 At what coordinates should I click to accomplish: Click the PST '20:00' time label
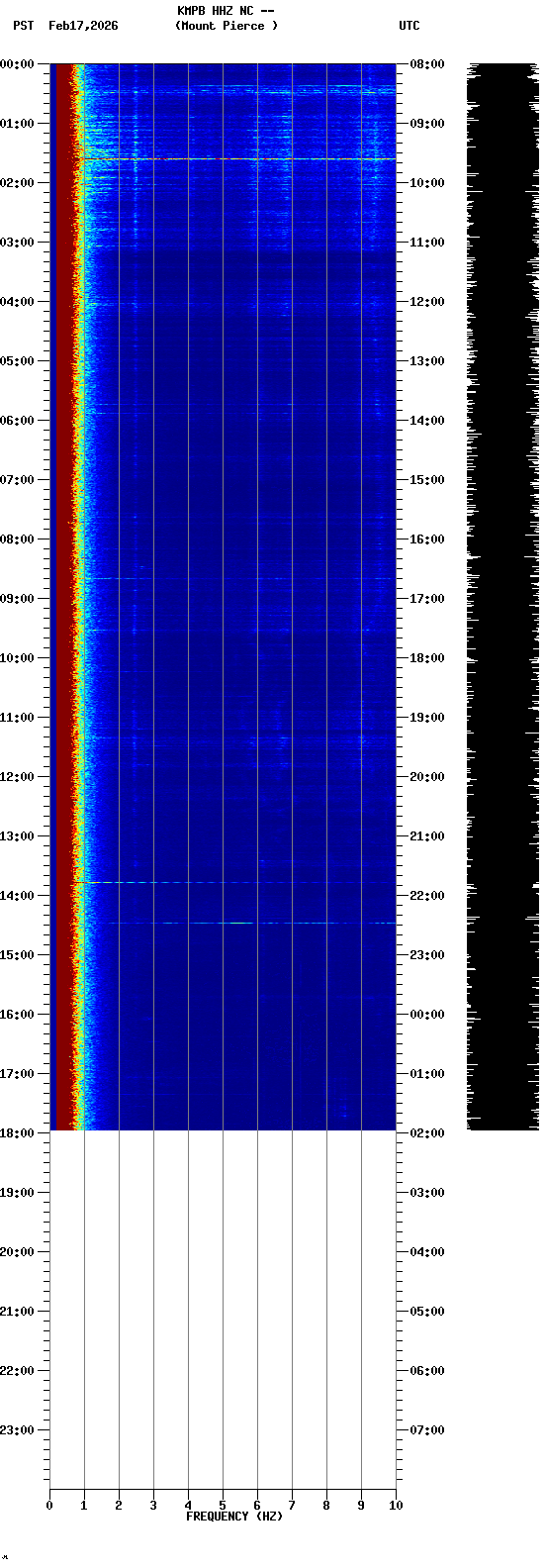pyautogui.click(x=18, y=1252)
